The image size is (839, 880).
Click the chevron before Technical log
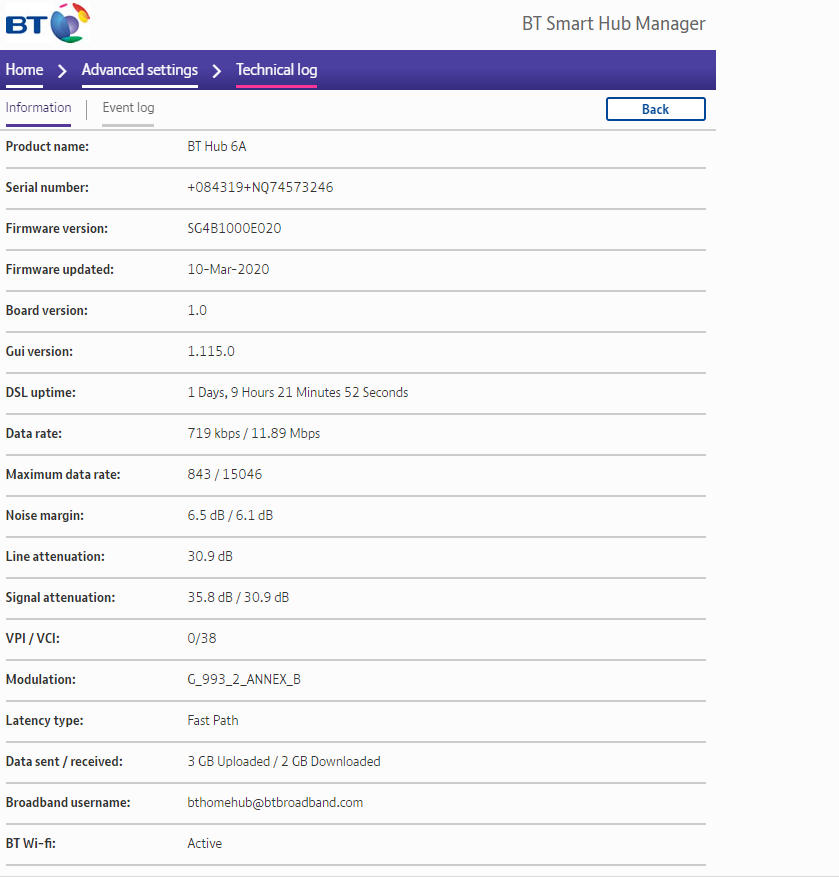217,71
